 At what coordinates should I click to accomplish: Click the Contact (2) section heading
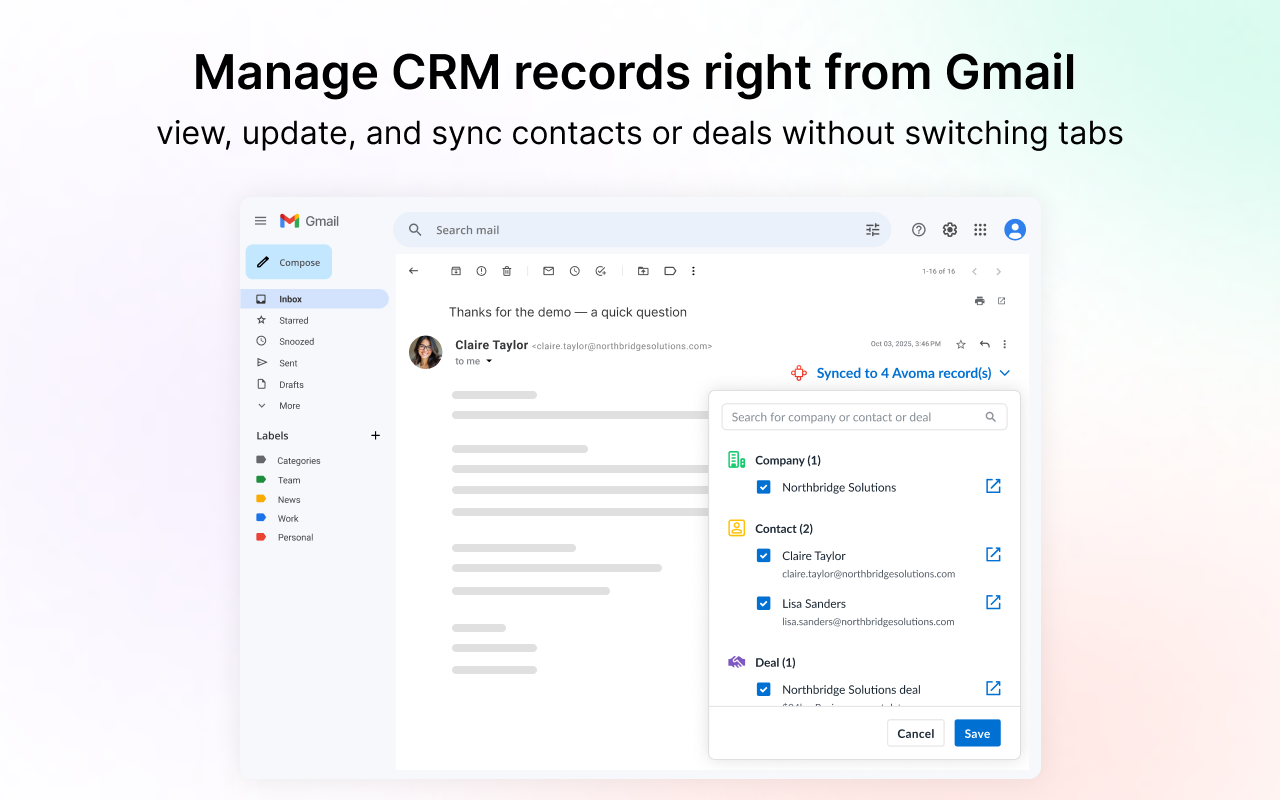(x=784, y=528)
